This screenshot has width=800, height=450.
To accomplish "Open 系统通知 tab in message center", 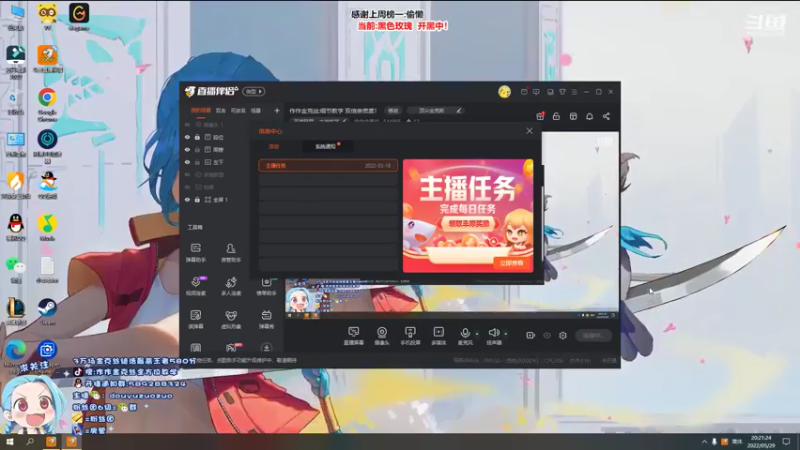I will click(326, 146).
